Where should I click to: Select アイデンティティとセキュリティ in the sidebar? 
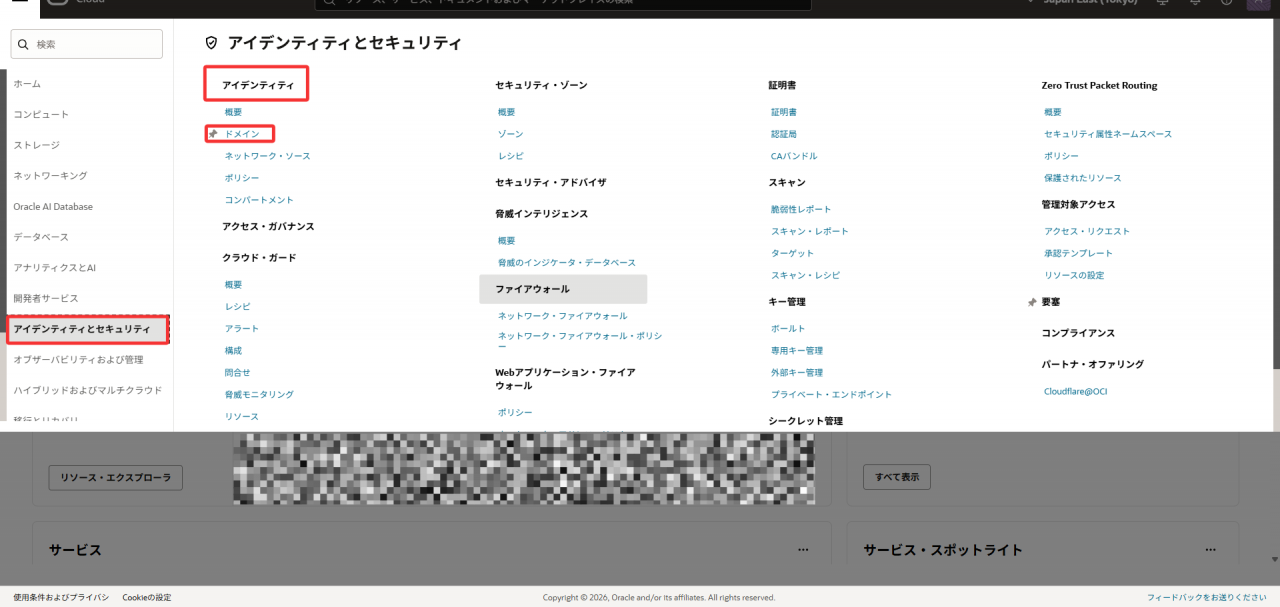(88, 329)
